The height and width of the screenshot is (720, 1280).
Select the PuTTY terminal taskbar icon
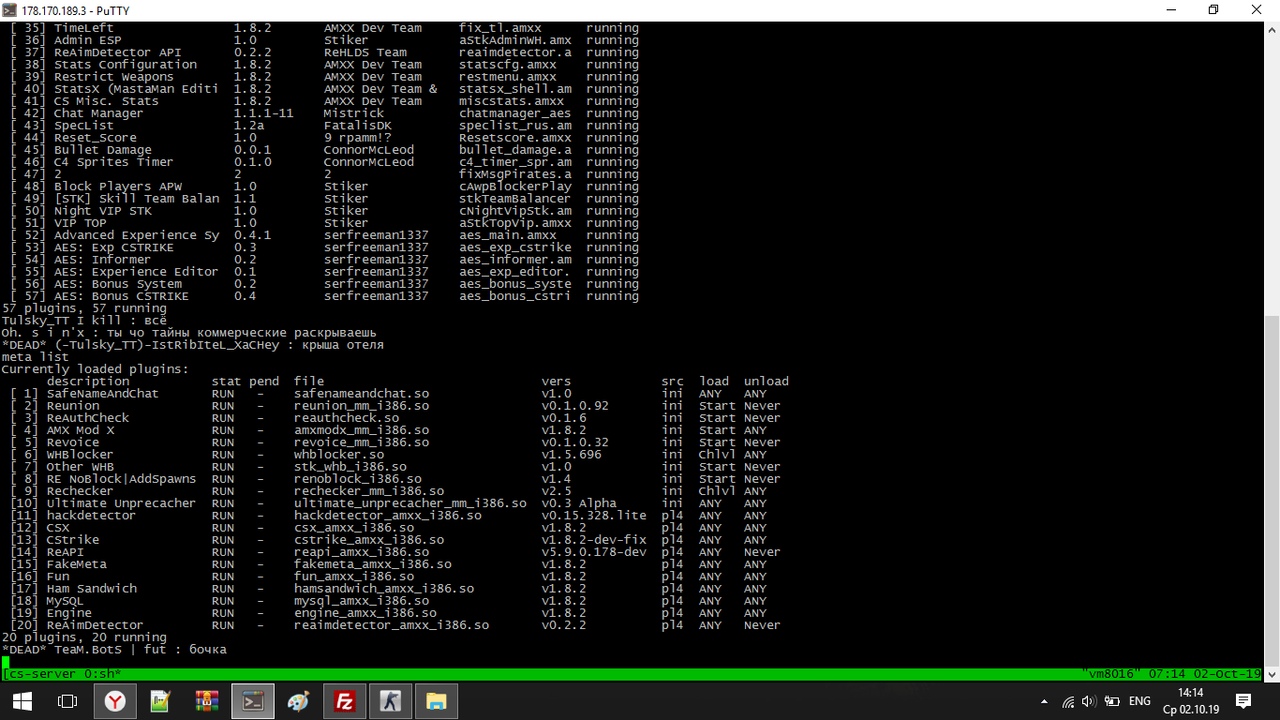tap(252, 702)
